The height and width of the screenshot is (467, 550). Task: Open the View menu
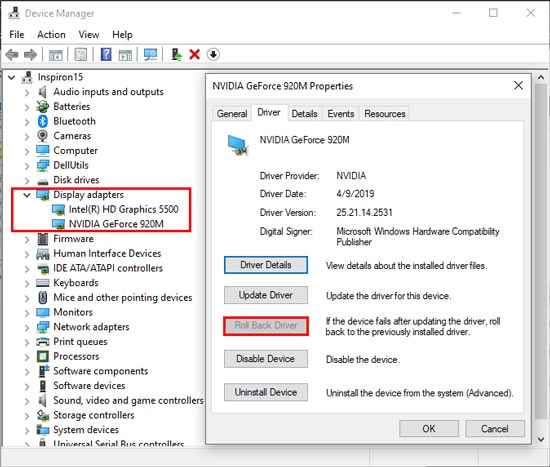tap(89, 35)
